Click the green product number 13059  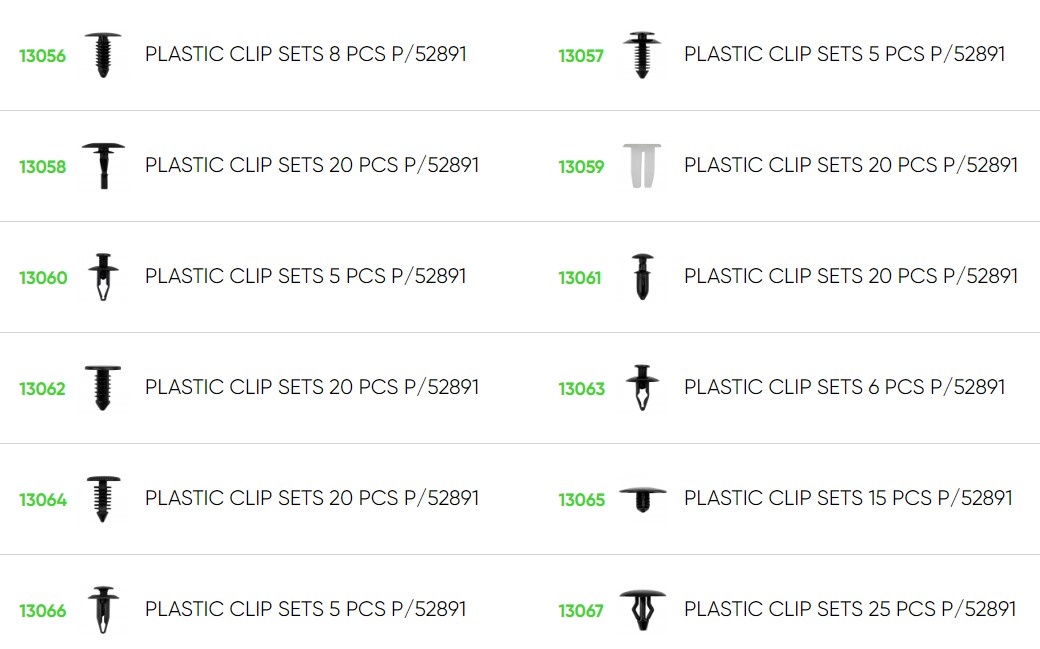581,167
